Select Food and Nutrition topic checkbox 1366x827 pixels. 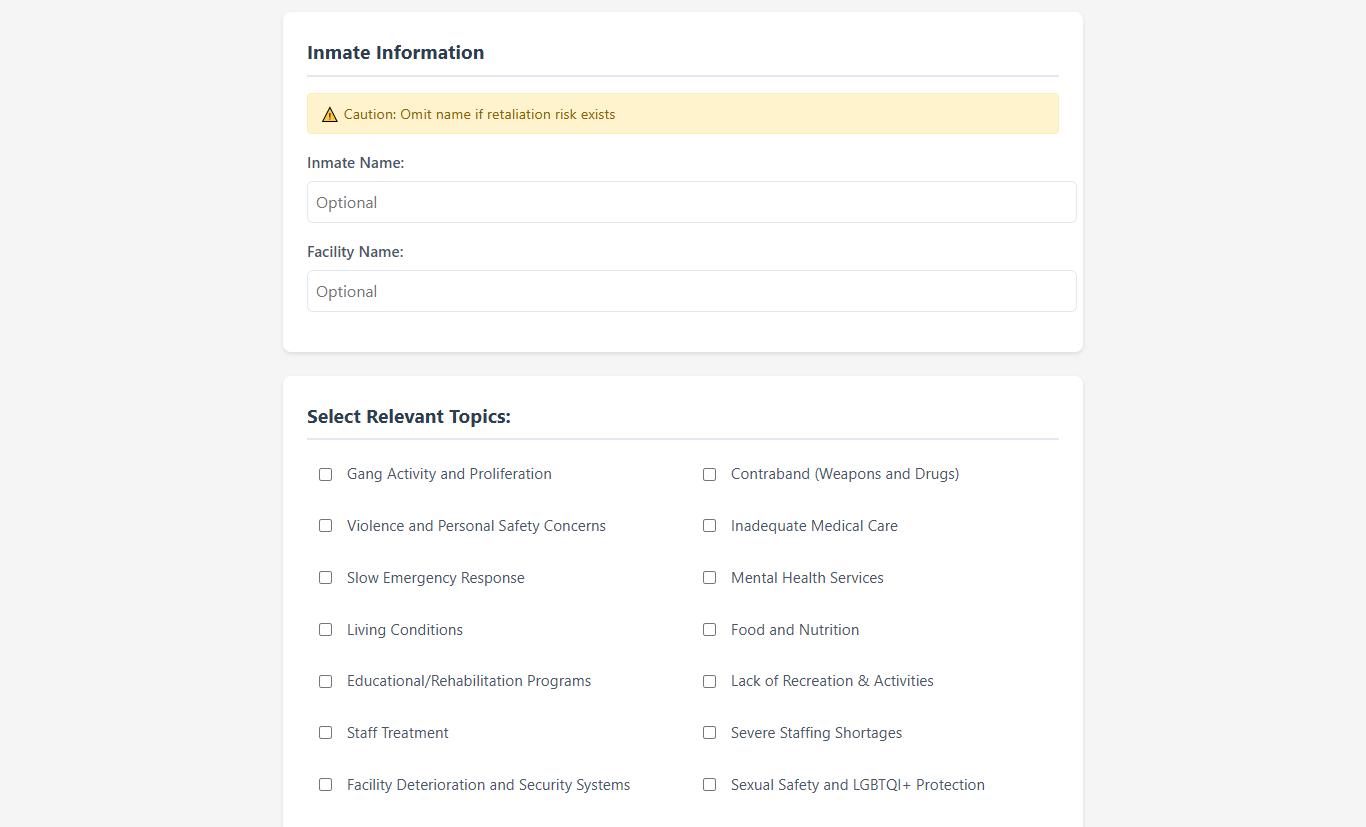709,630
